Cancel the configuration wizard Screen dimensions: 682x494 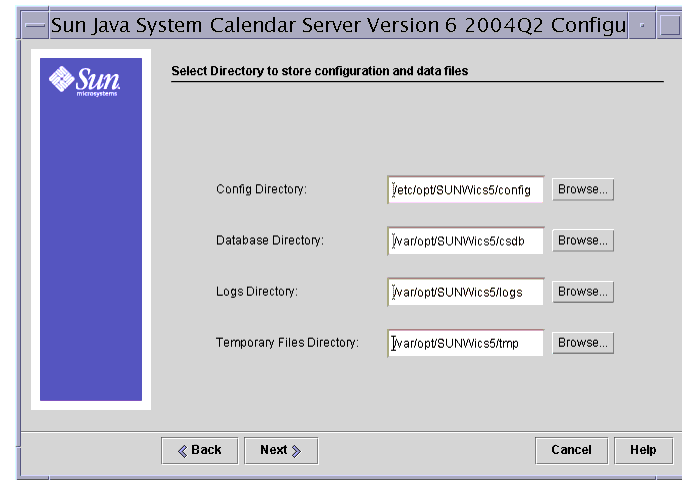click(x=571, y=451)
